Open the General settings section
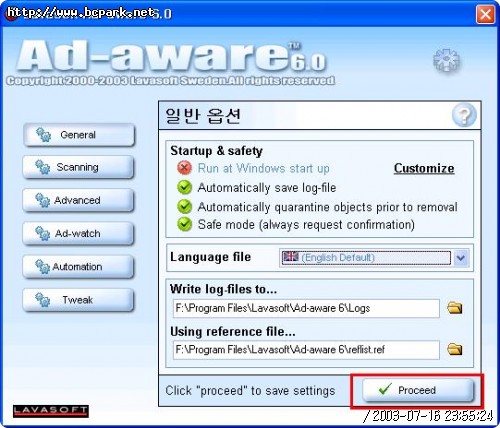Viewport: 500px width, 428px height. pyautogui.click(x=79, y=135)
